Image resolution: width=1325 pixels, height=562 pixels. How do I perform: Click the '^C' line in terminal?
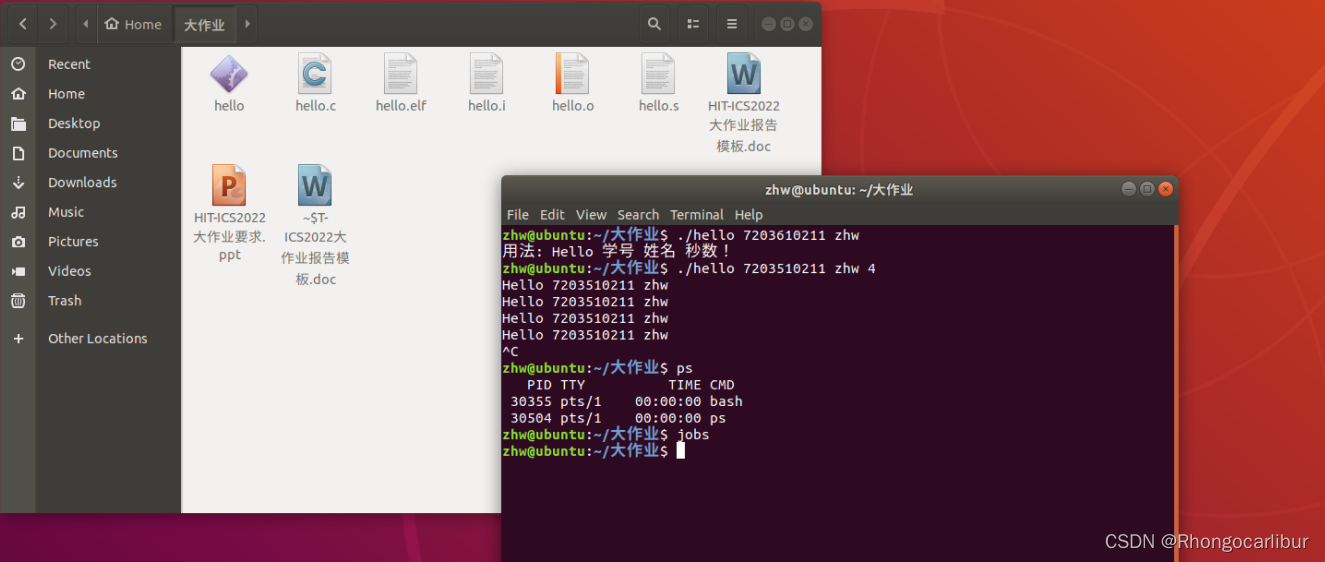tap(510, 351)
